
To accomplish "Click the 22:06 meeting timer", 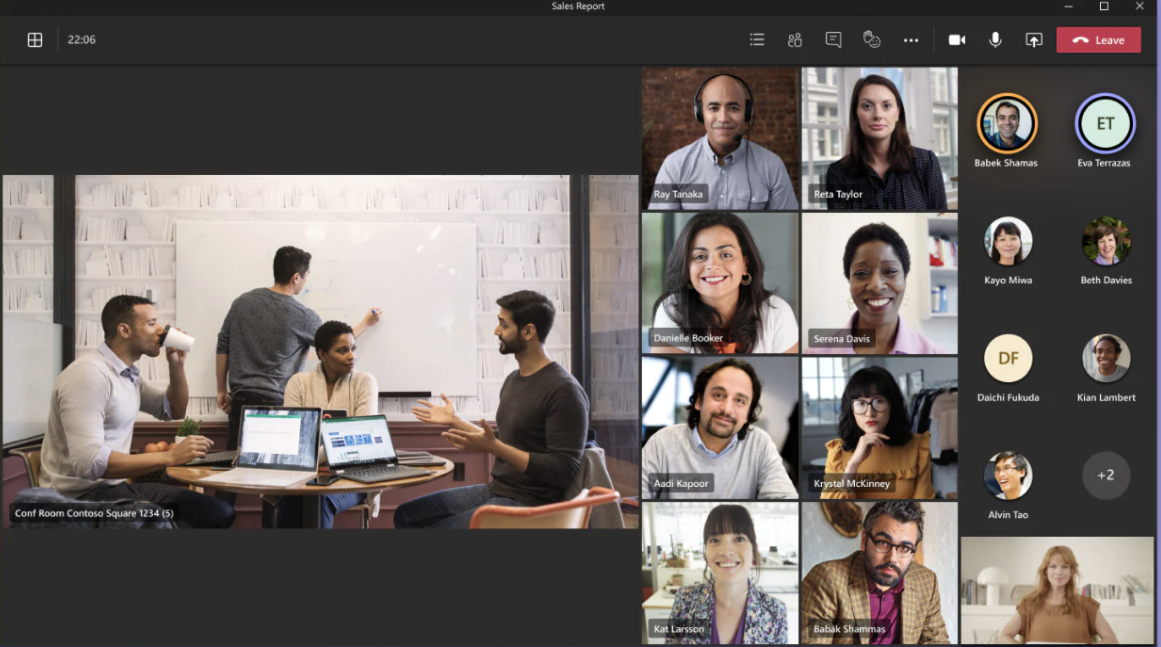I will coord(81,40).
